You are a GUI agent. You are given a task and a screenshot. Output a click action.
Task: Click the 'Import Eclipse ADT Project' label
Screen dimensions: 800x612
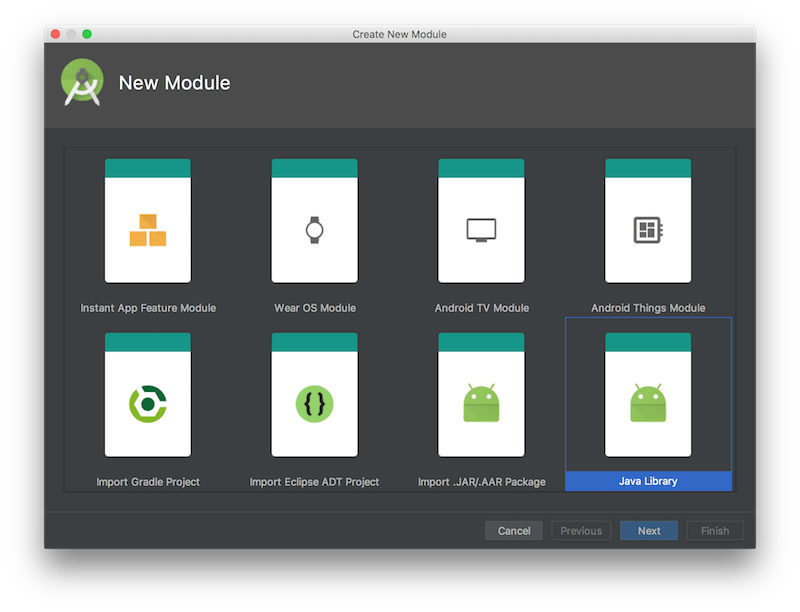point(314,482)
